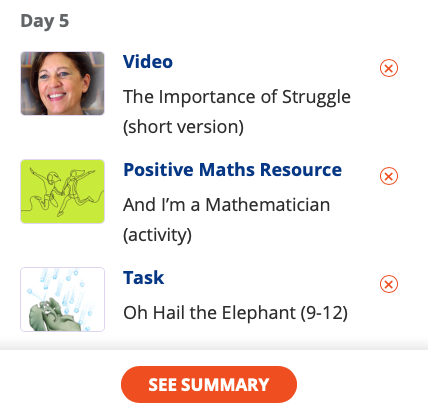
Task: Click the word 'Struggle' in video description
Action: tap(316, 97)
